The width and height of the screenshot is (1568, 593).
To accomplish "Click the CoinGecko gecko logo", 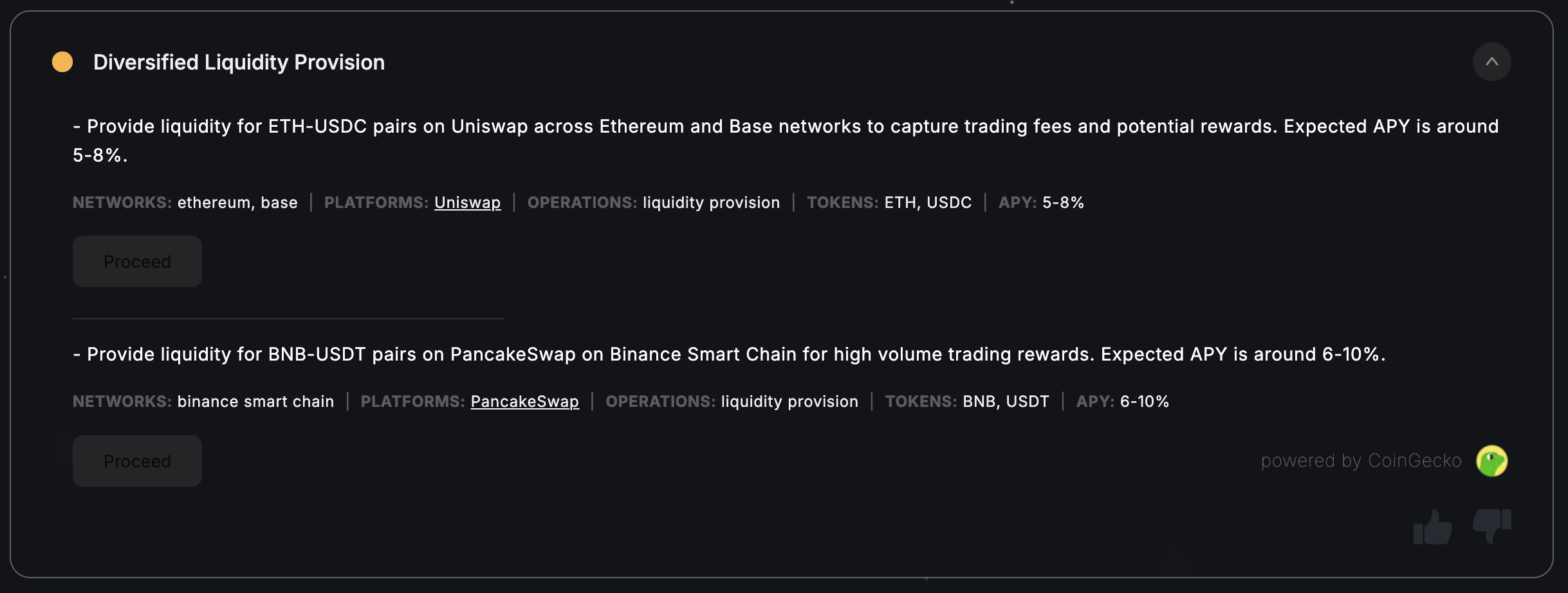I will [1491, 461].
